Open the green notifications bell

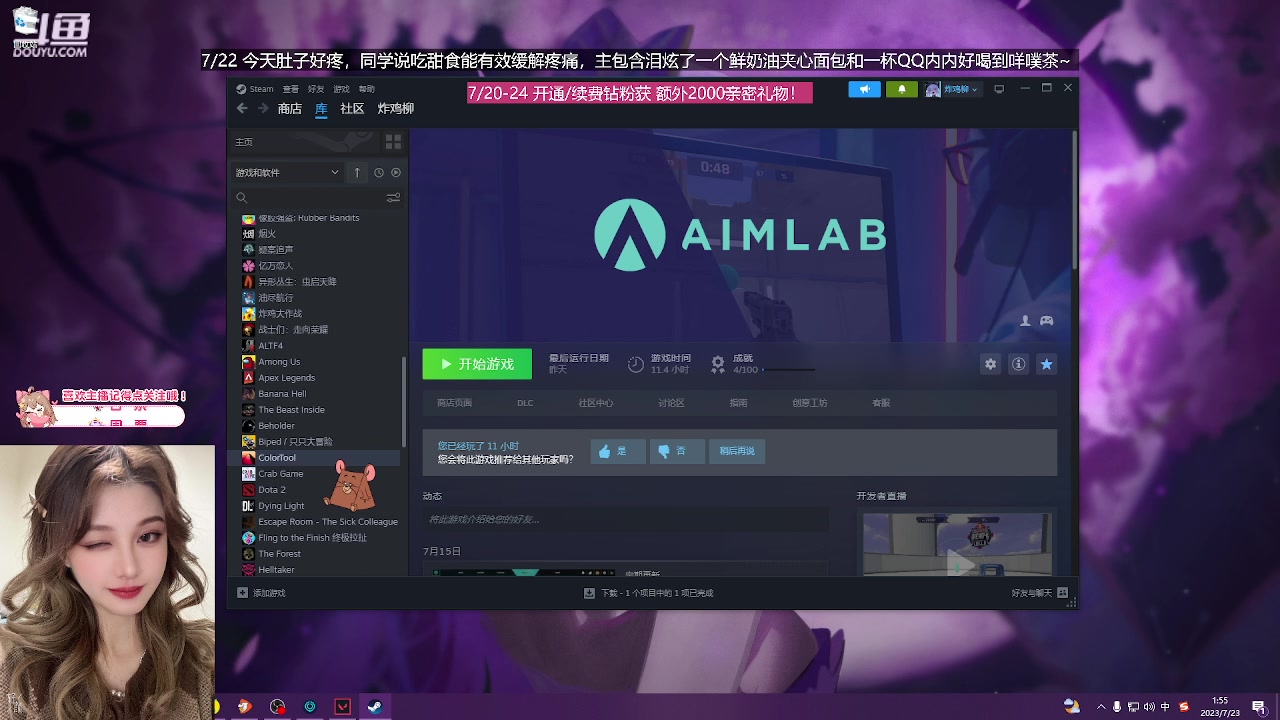coord(902,89)
